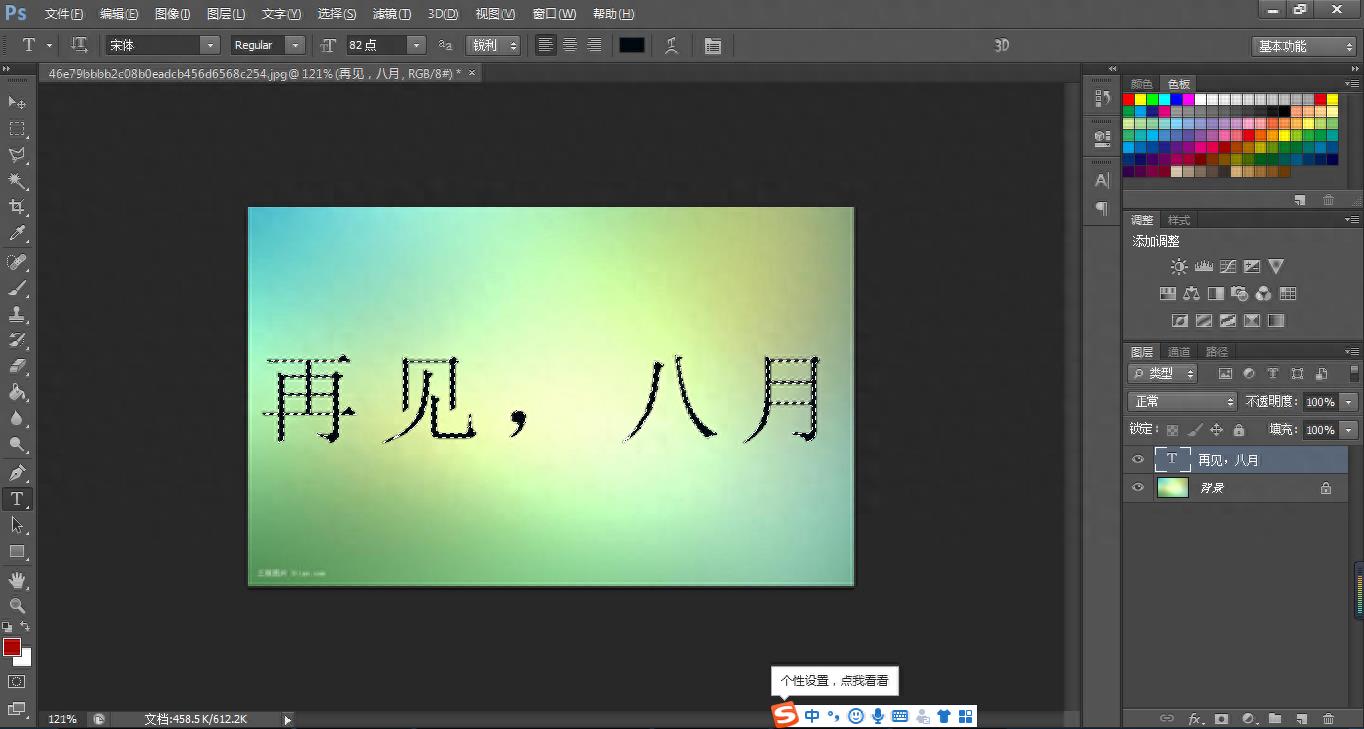The height and width of the screenshot is (729, 1364).
Task: Click 个性设置，点我看看 tooltip
Action: (x=835, y=681)
